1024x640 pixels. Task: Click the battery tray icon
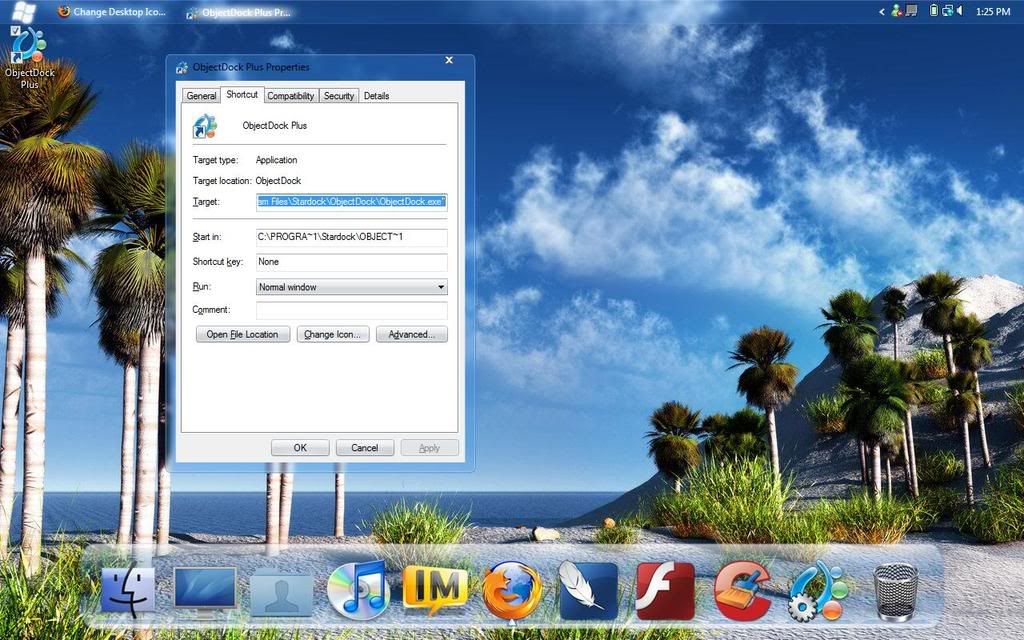(x=934, y=11)
